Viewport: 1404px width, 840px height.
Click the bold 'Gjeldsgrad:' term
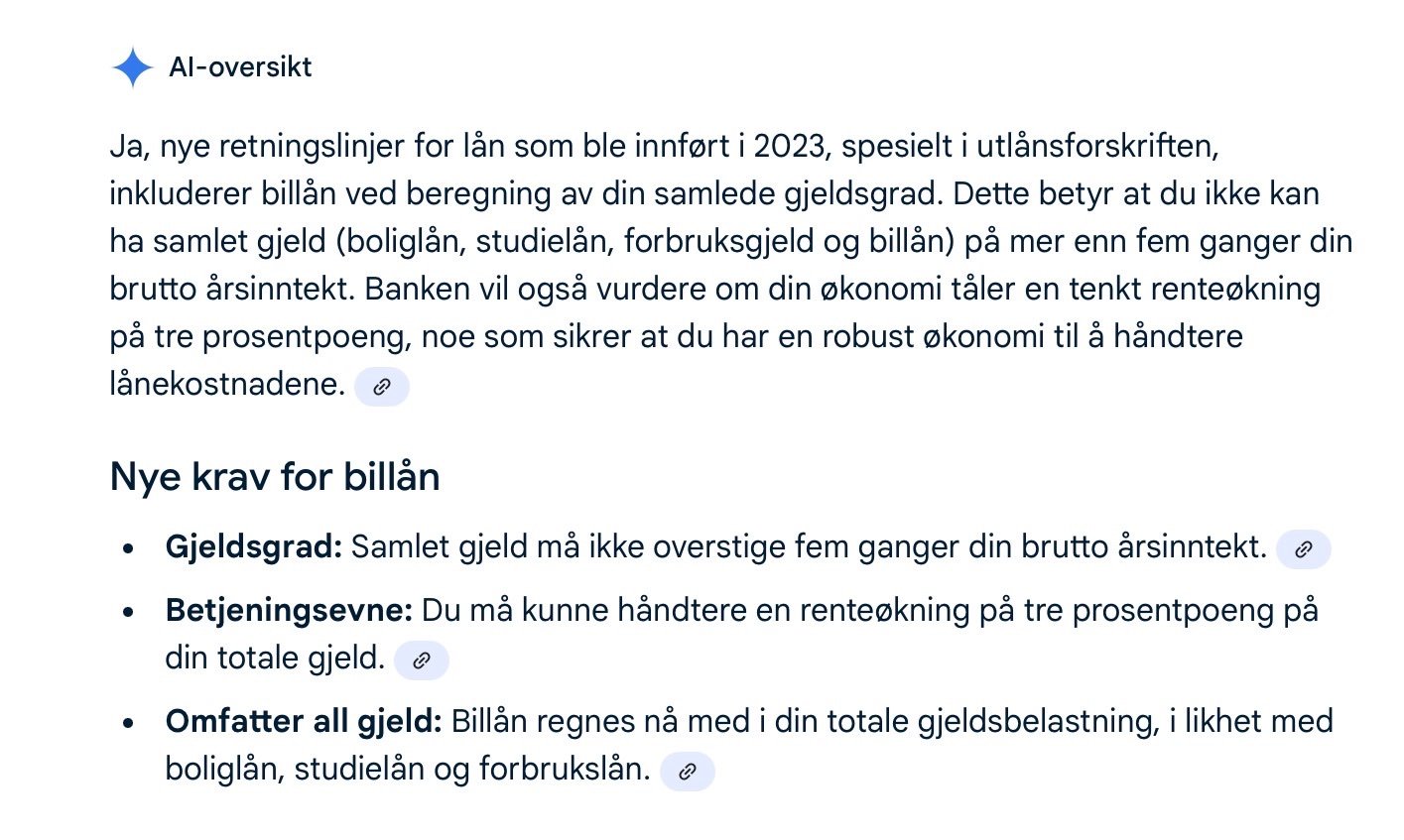point(253,547)
